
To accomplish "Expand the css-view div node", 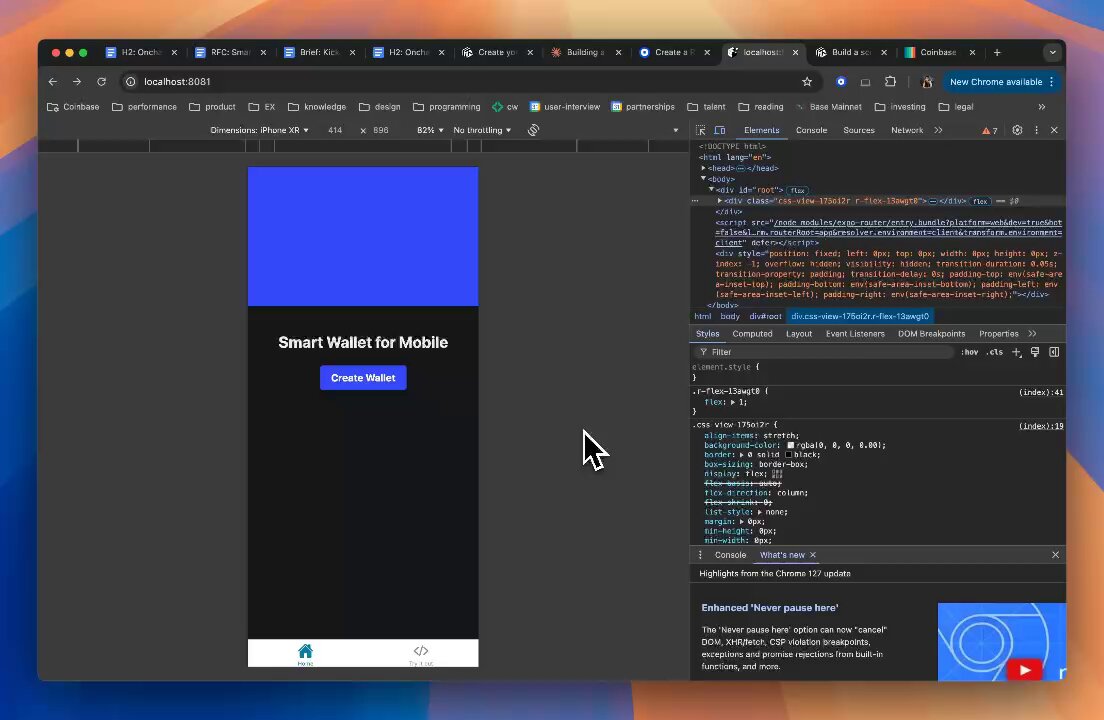I will [720, 201].
